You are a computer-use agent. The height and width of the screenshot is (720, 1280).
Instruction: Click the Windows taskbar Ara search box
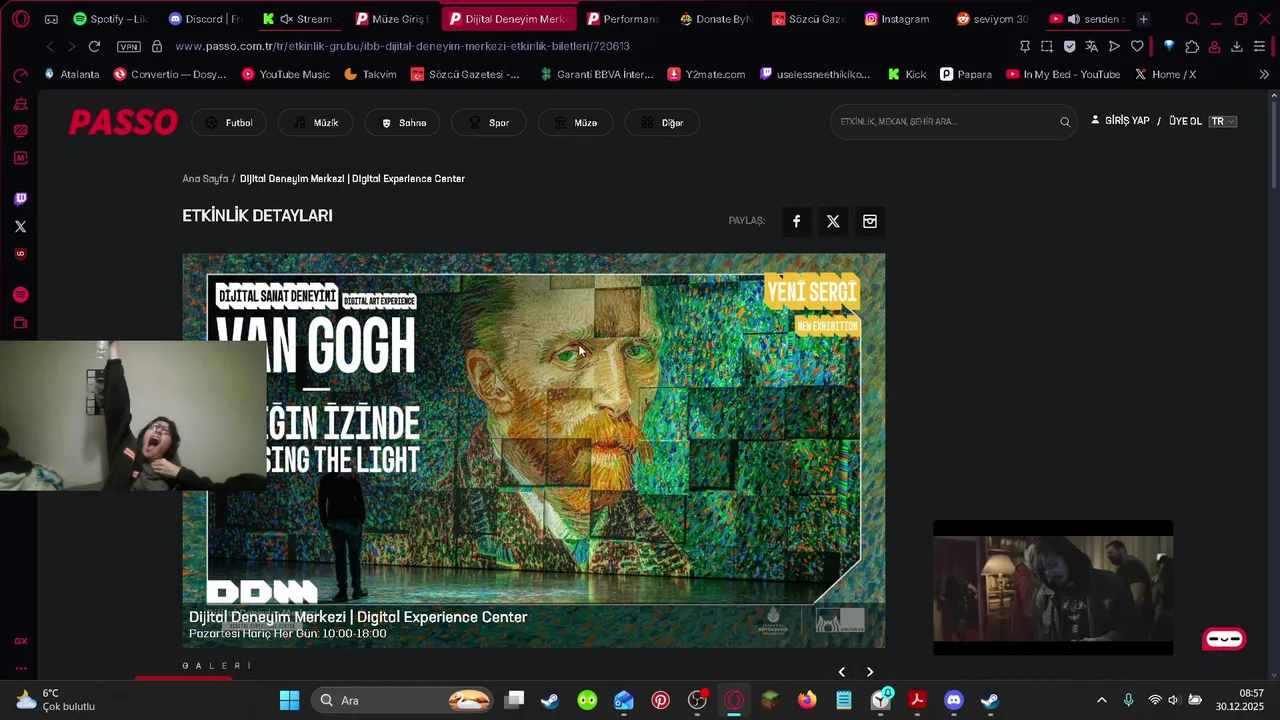pos(404,700)
